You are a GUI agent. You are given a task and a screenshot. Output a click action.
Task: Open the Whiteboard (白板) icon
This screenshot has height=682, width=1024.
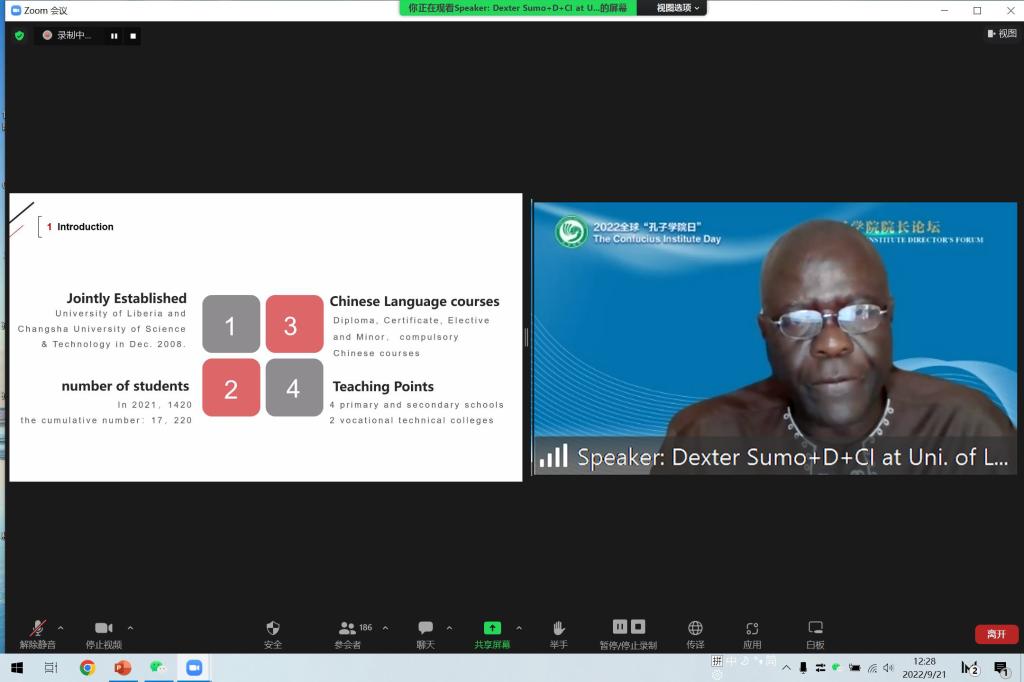815,629
